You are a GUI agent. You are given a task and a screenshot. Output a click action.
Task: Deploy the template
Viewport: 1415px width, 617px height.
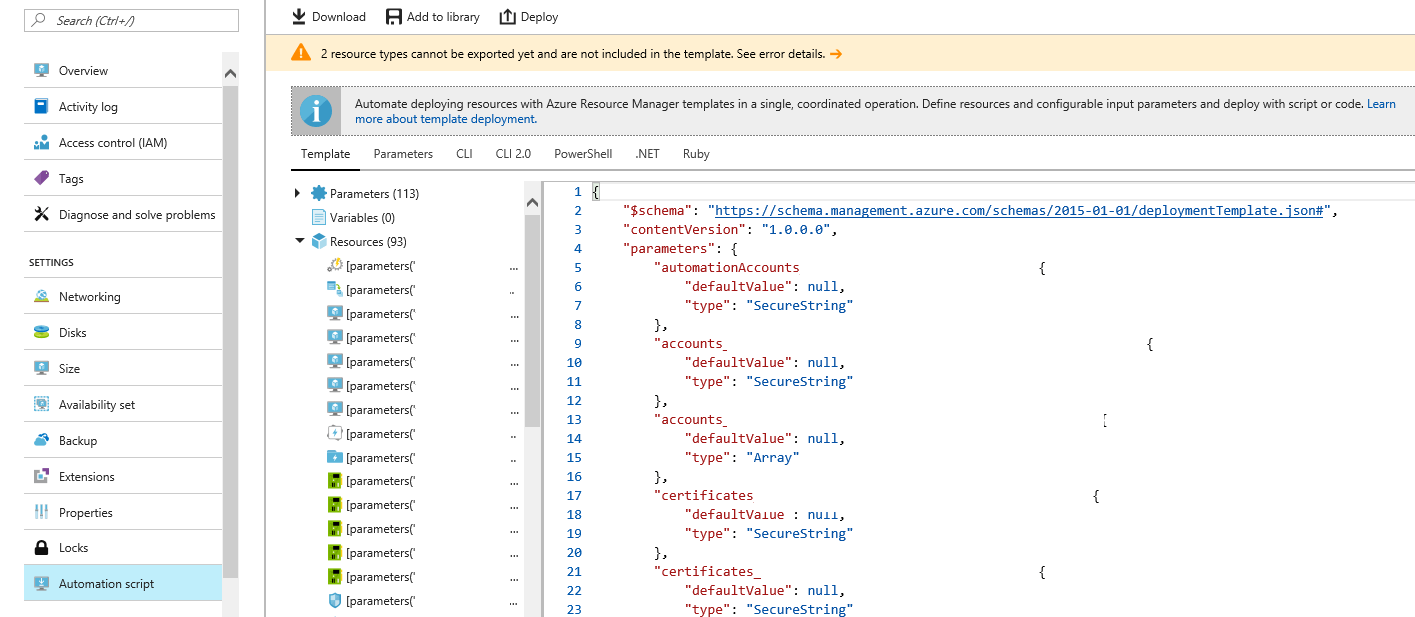coord(528,16)
